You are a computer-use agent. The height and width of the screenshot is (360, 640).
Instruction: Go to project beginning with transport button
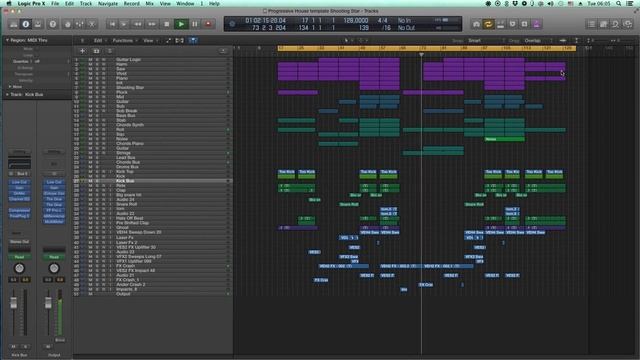112,24
